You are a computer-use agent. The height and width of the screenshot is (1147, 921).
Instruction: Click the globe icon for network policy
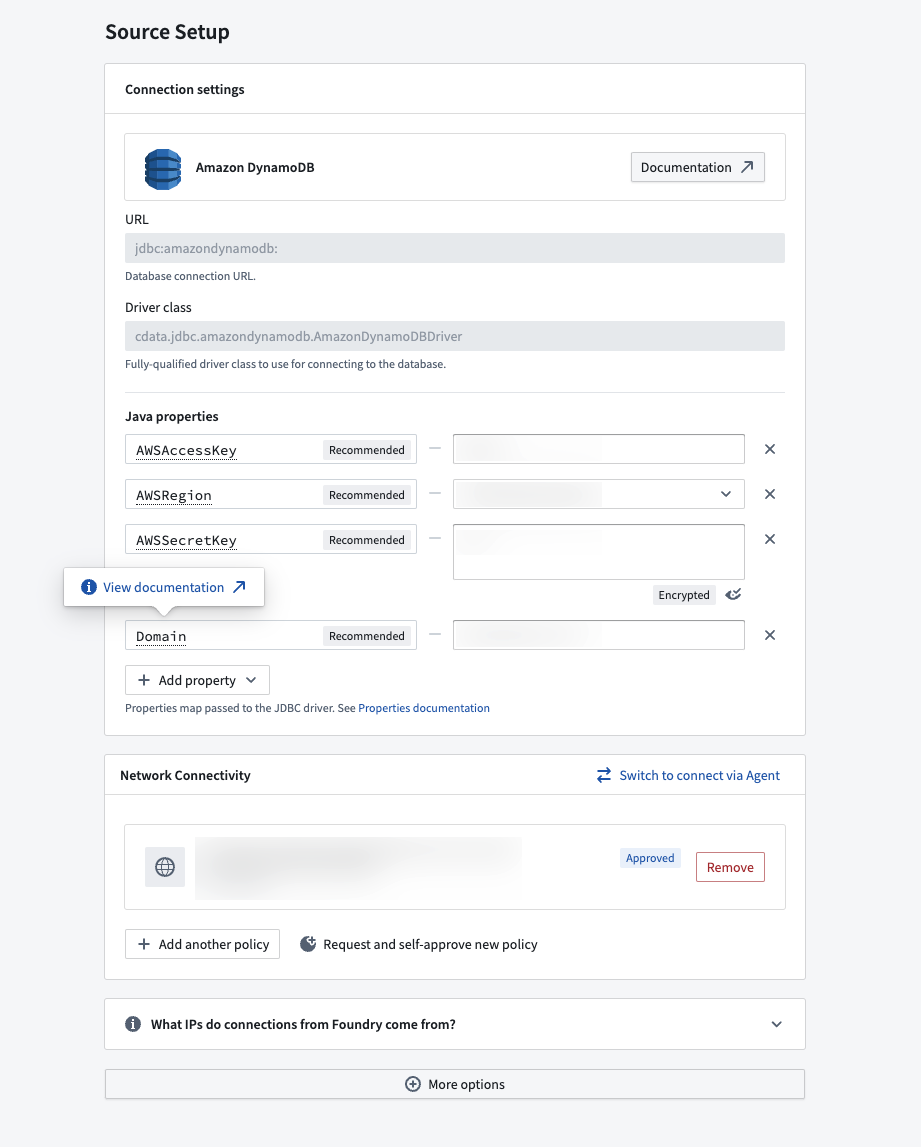(165, 867)
